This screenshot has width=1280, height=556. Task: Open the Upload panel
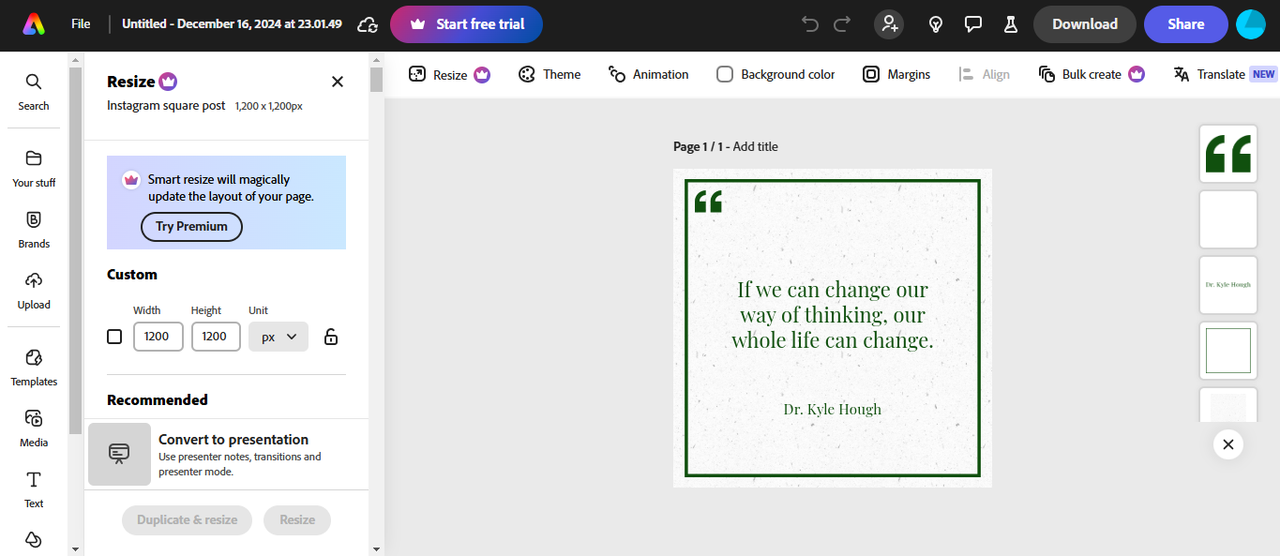click(x=33, y=290)
